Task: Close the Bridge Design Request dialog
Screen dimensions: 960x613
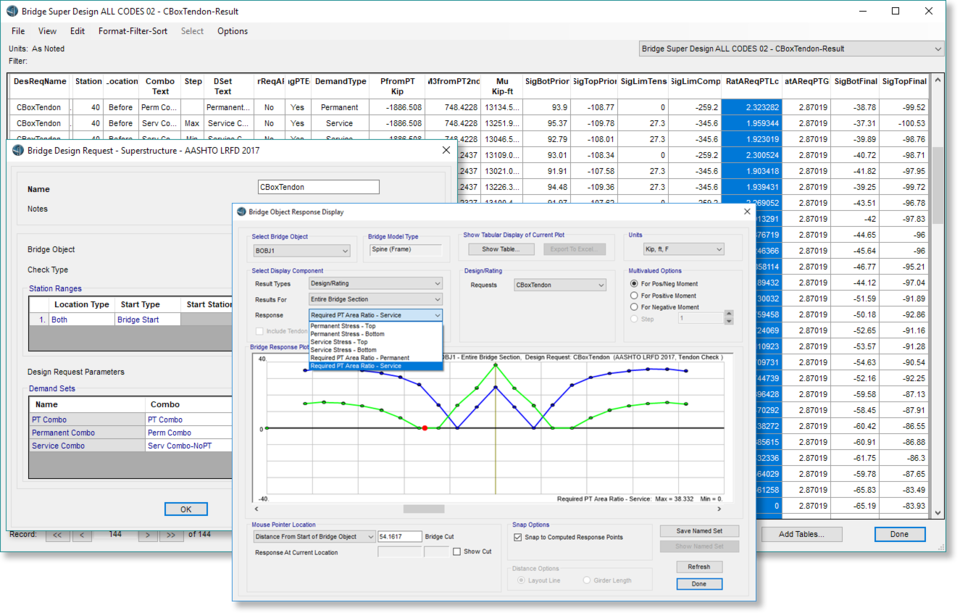Action: (x=446, y=150)
